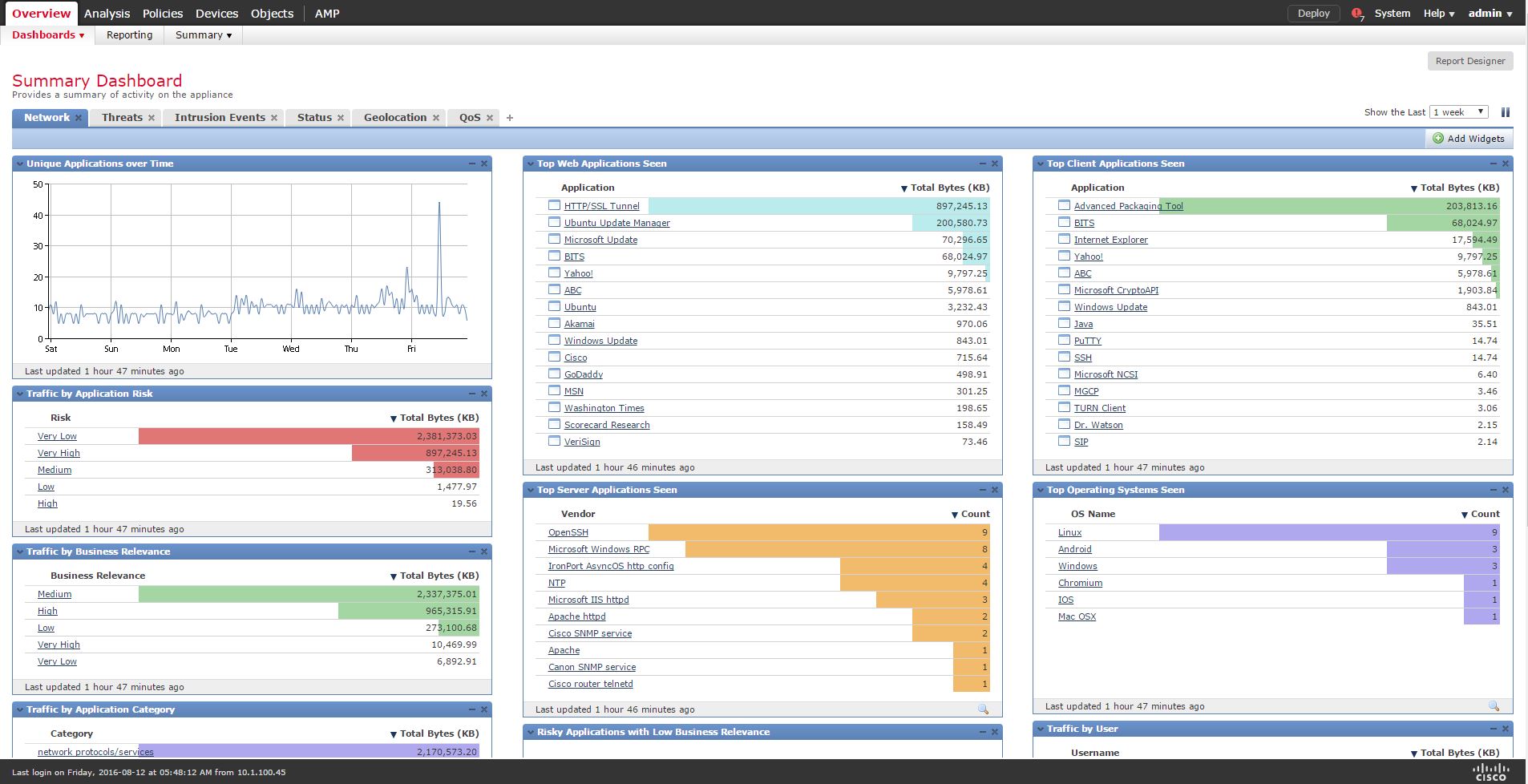Switch to the Geolocation dashboard tab

395,118
